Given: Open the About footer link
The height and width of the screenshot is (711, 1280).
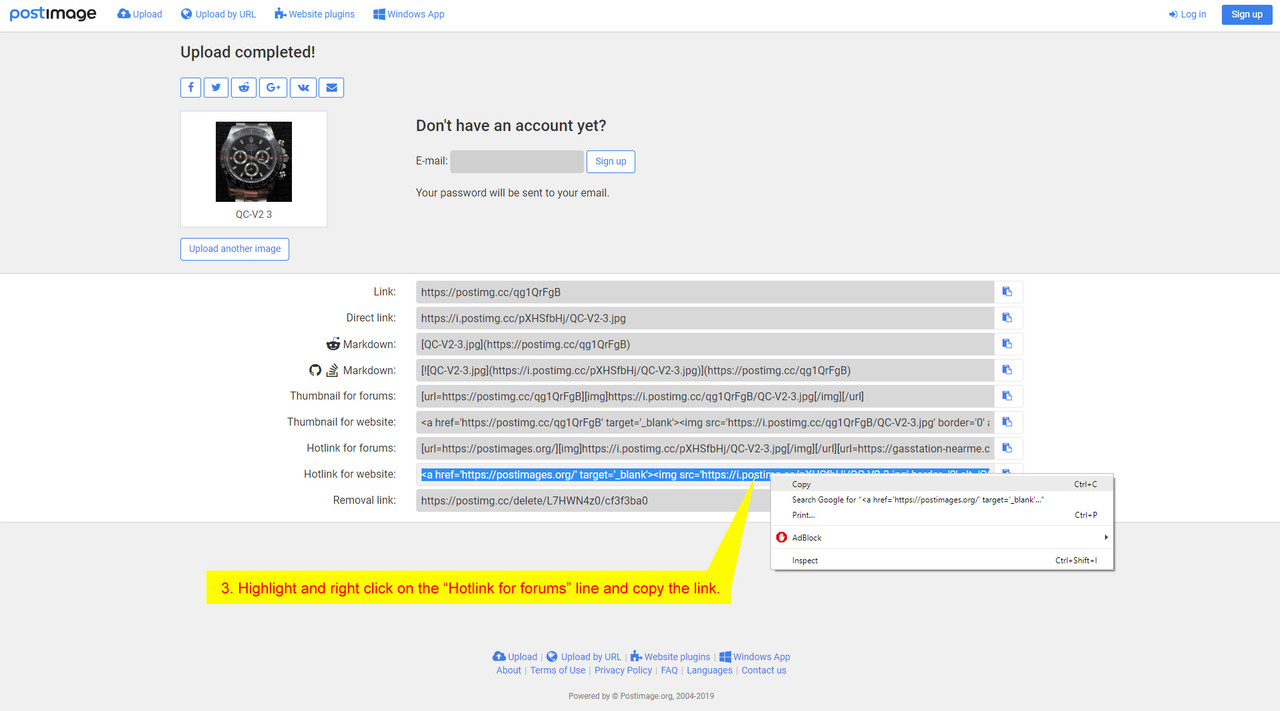Looking at the screenshot, I should point(509,670).
